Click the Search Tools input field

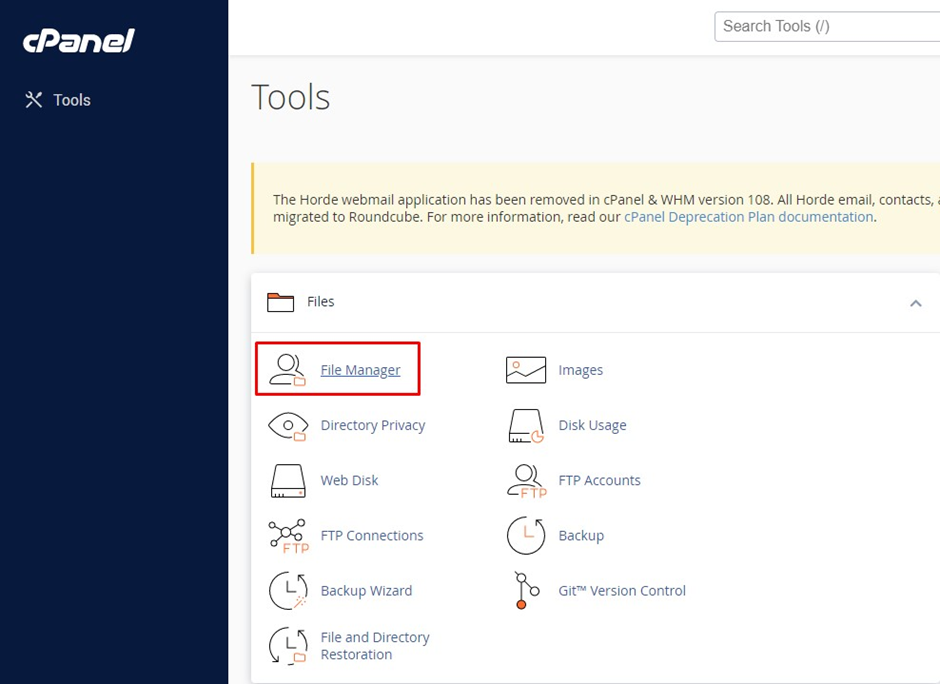[827, 26]
